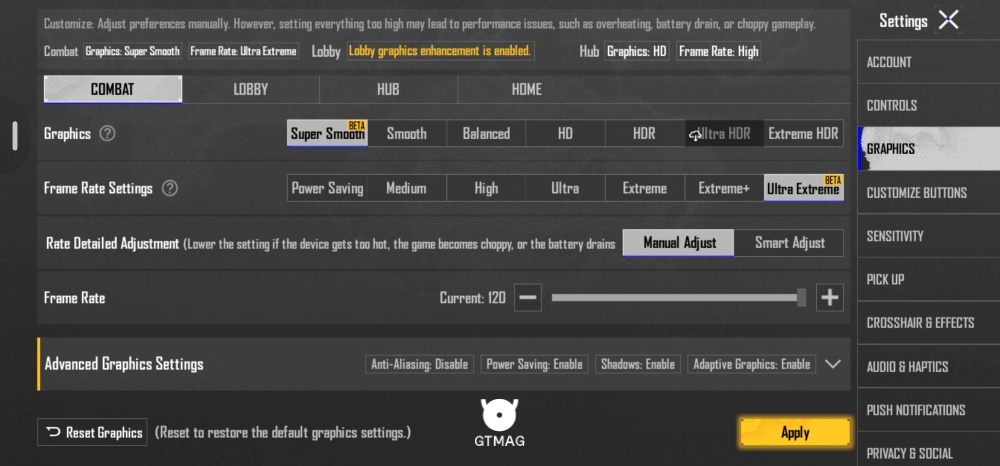Decrease frame rate with the minus button
Image resolution: width=1000 pixels, height=466 pixels.
pos(528,298)
